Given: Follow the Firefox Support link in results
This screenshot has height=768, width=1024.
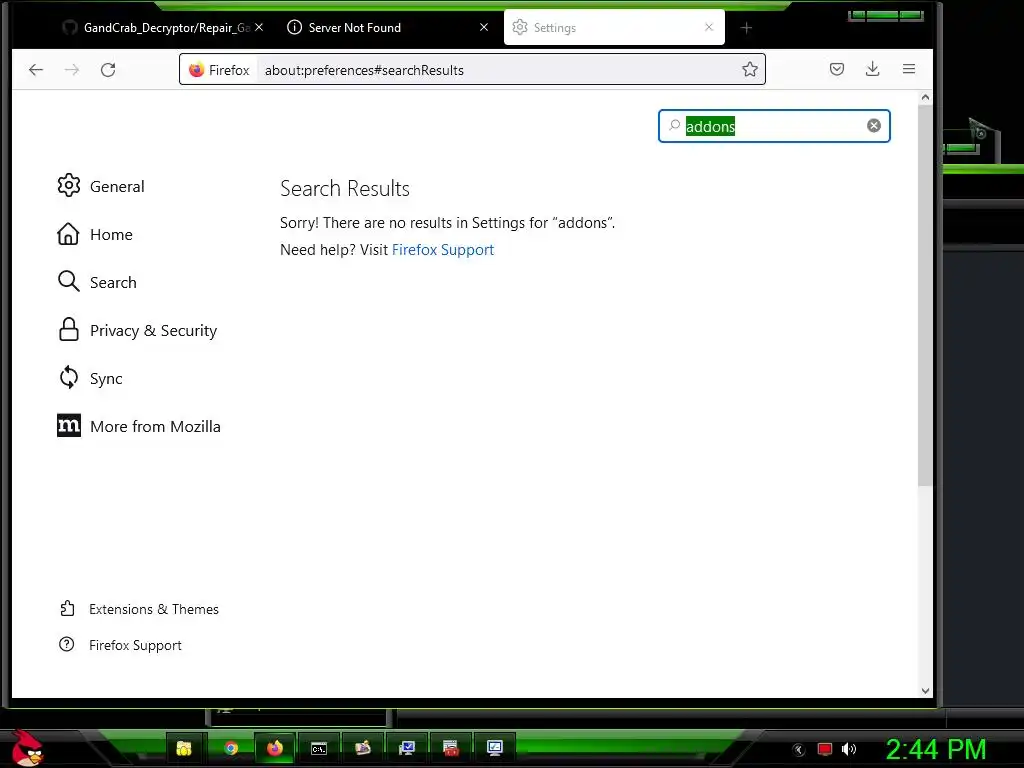Looking at the screenshot, I should [443, 250].
